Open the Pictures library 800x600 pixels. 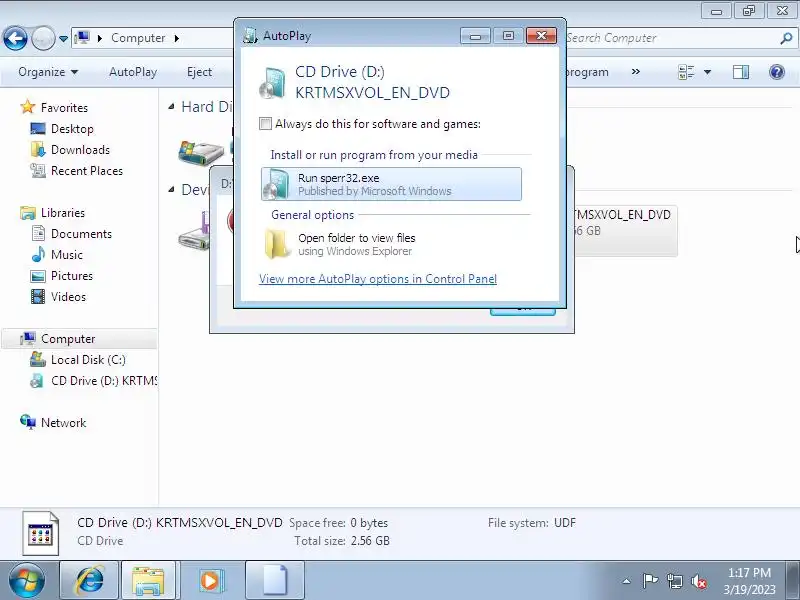pyautogui.click(x=71, y=276)
